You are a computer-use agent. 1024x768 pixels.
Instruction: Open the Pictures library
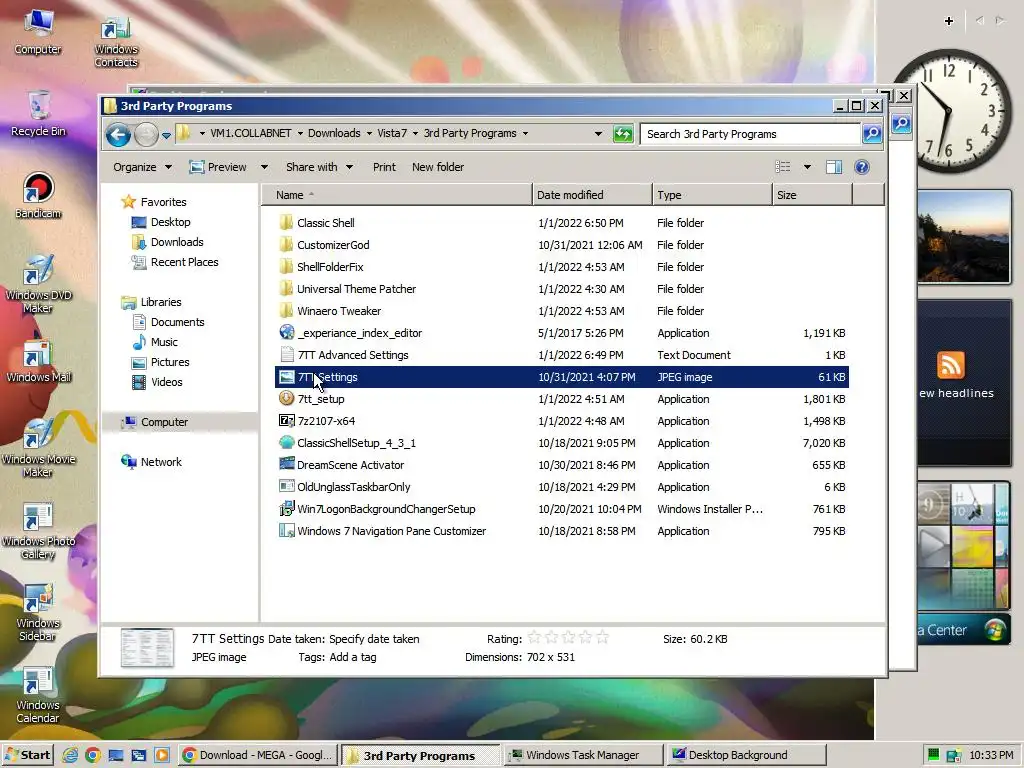(x=160, y=362)
